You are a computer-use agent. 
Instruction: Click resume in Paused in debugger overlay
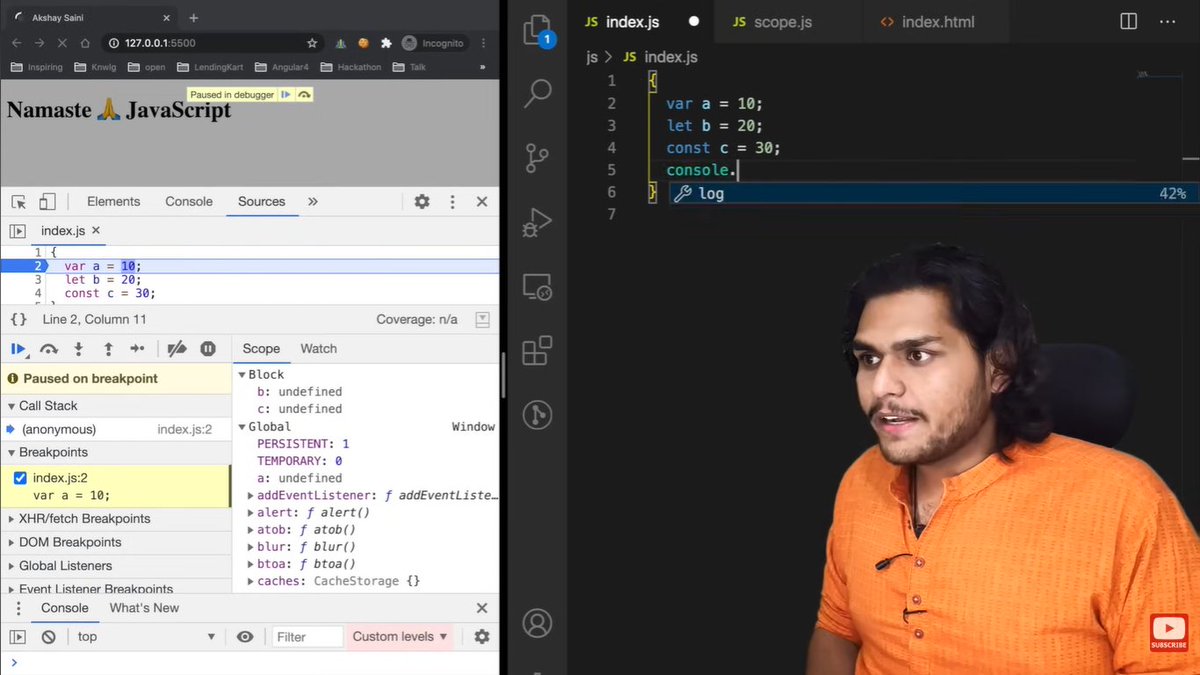(286, 94)
